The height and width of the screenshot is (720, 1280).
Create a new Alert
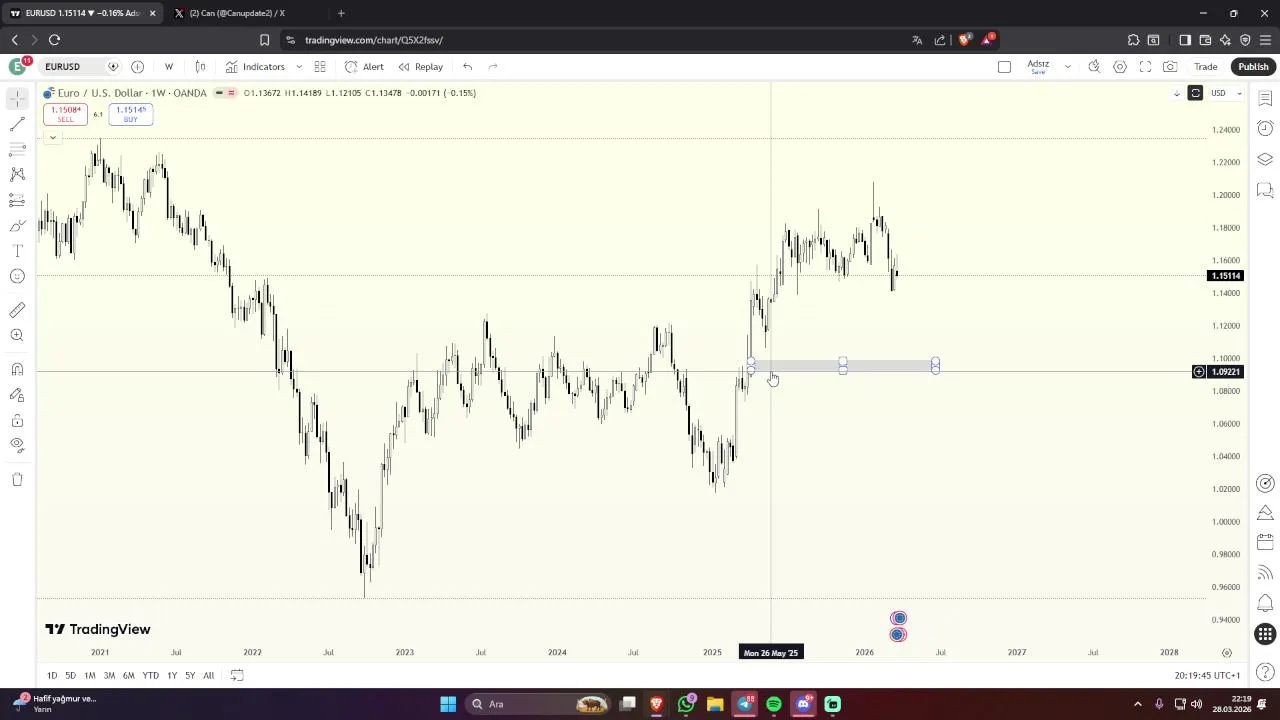click(364, 67)
